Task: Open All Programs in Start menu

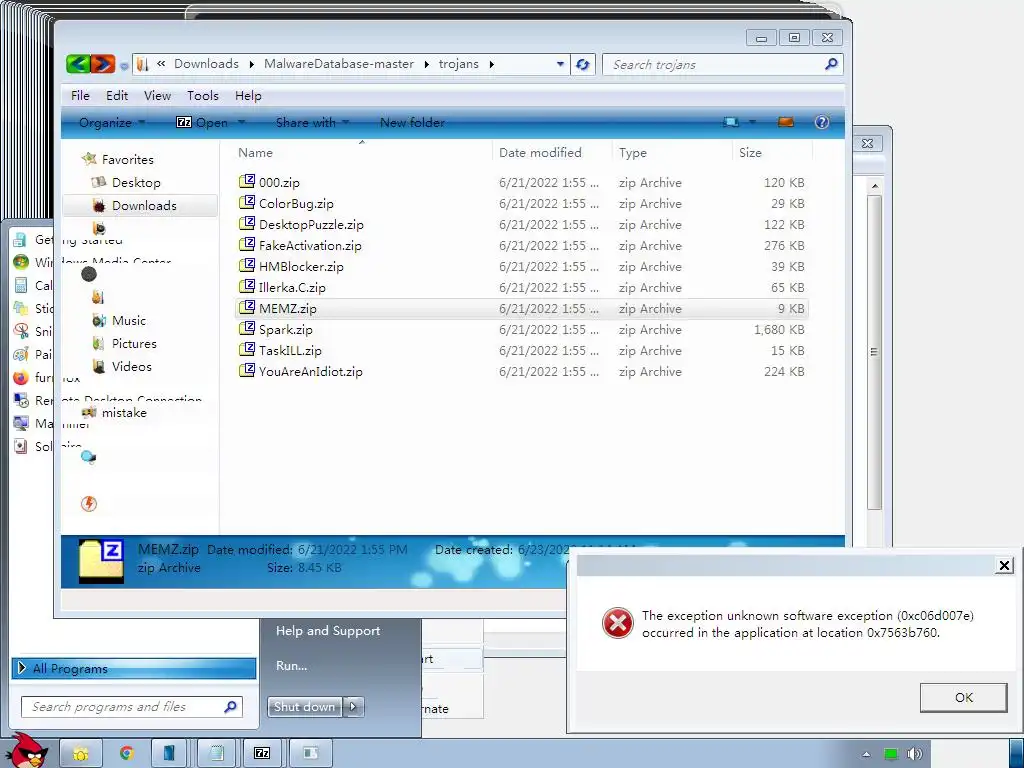Action: pos(134,668)
